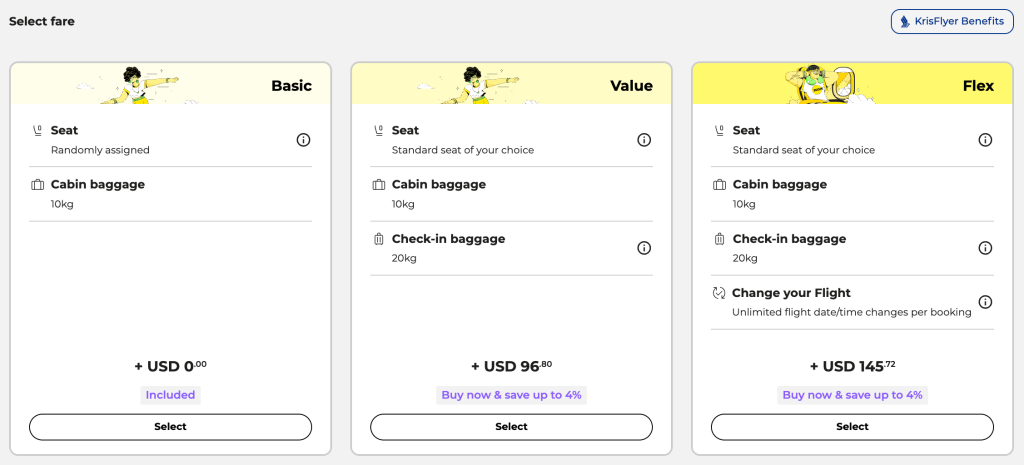Click the info icon for Basic fare Seat
Viewport: 1024px width, 465px height.
tap(303, 140)
